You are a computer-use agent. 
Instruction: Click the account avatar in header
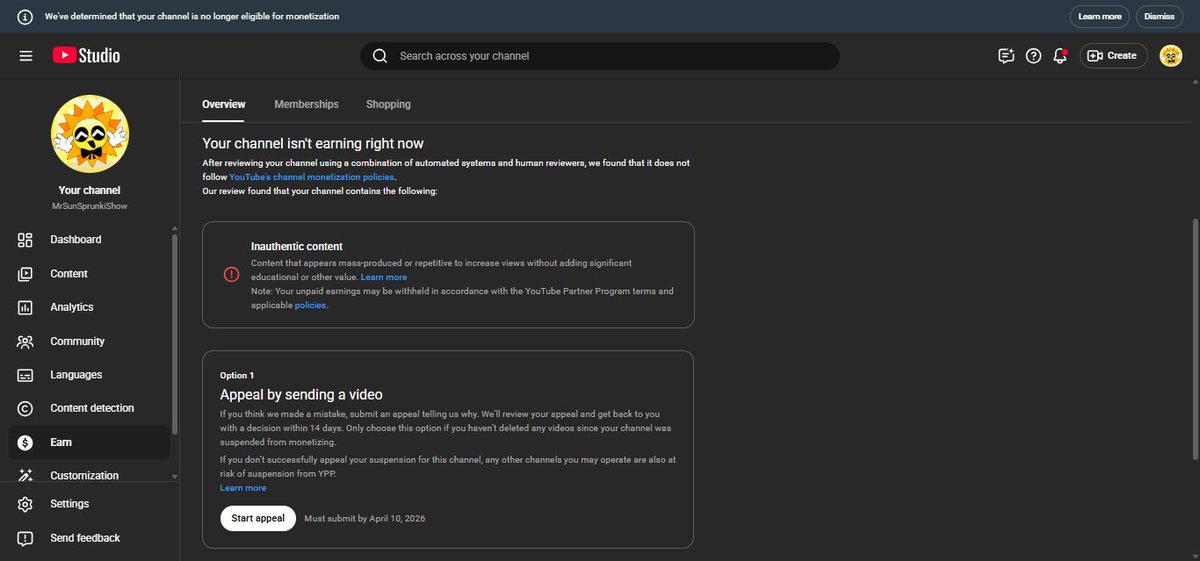[x=1171, y=56]
